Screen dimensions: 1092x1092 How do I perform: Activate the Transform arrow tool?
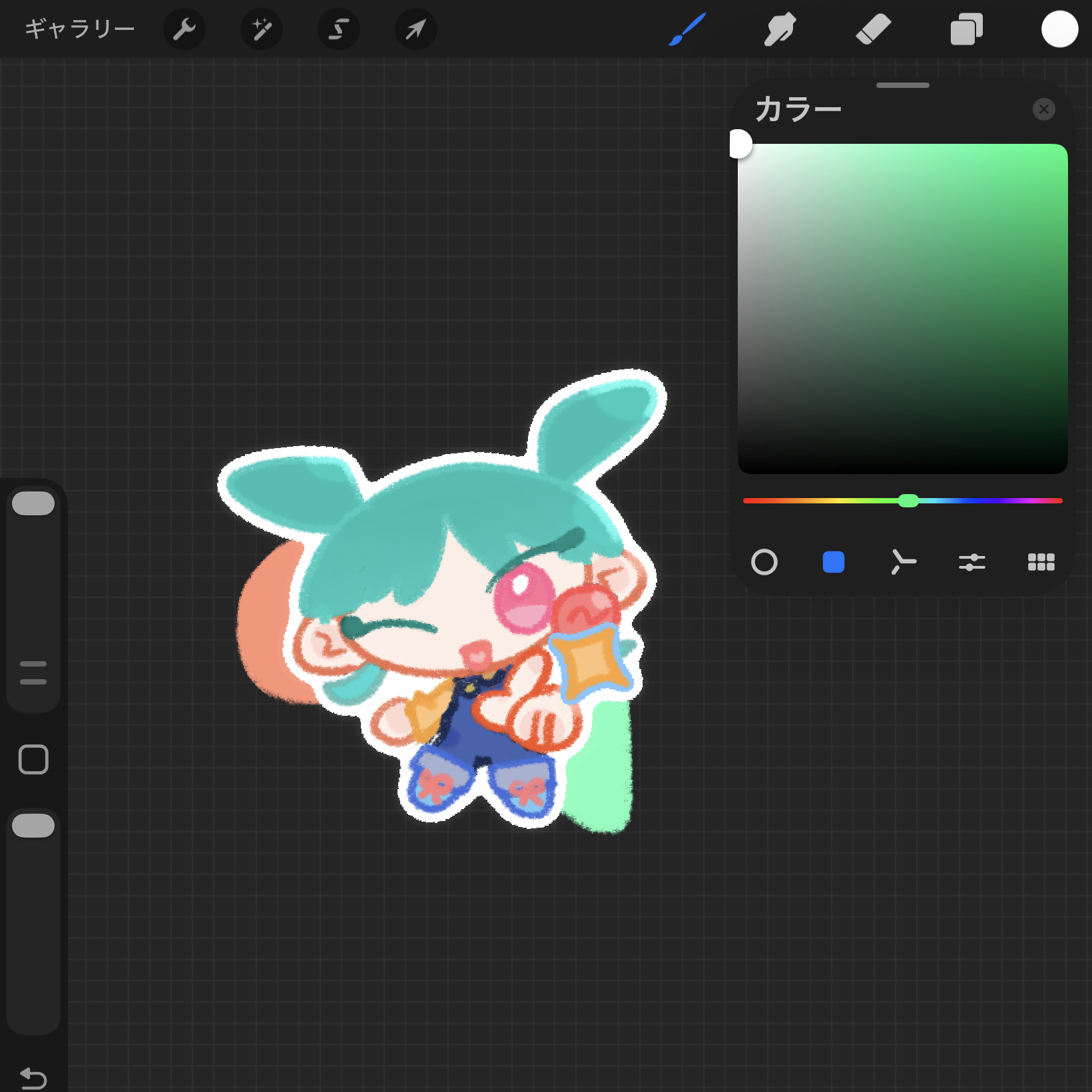point(416,29)
